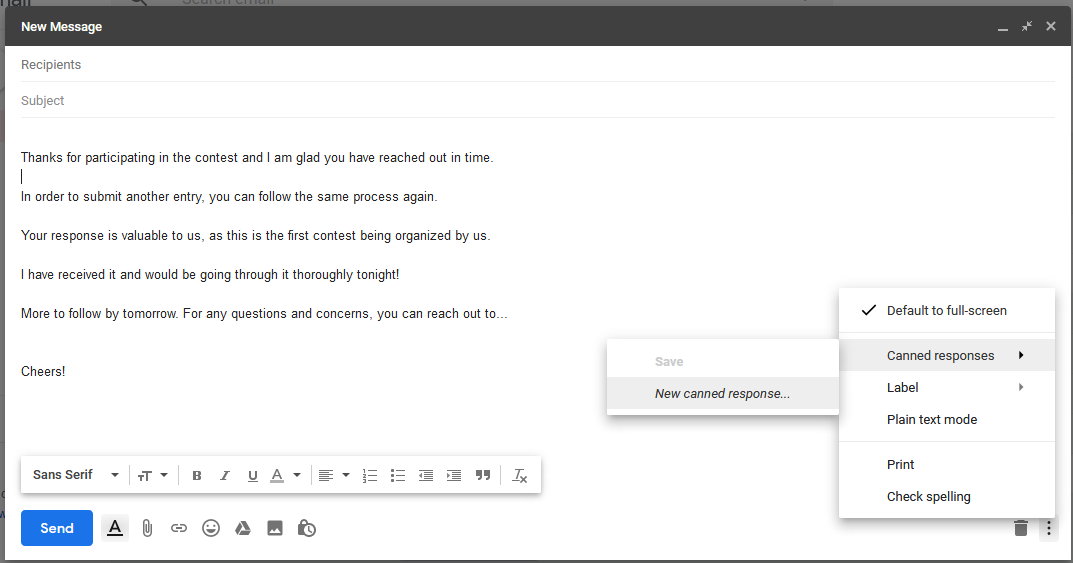Click the more options three-dot icon
1073x563 pixels.
click(x=1048, y=527)
